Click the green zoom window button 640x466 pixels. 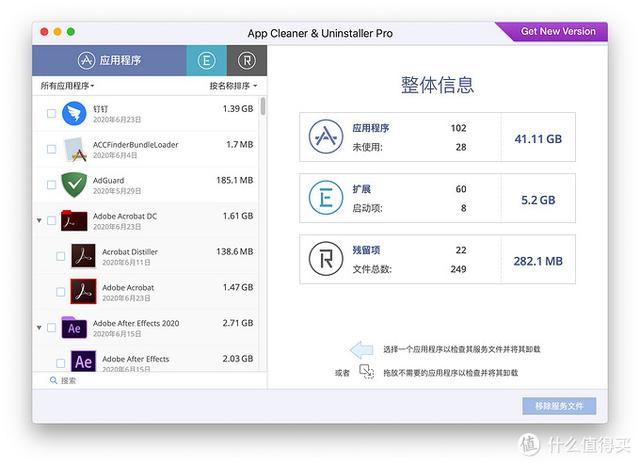pos(71,31)
